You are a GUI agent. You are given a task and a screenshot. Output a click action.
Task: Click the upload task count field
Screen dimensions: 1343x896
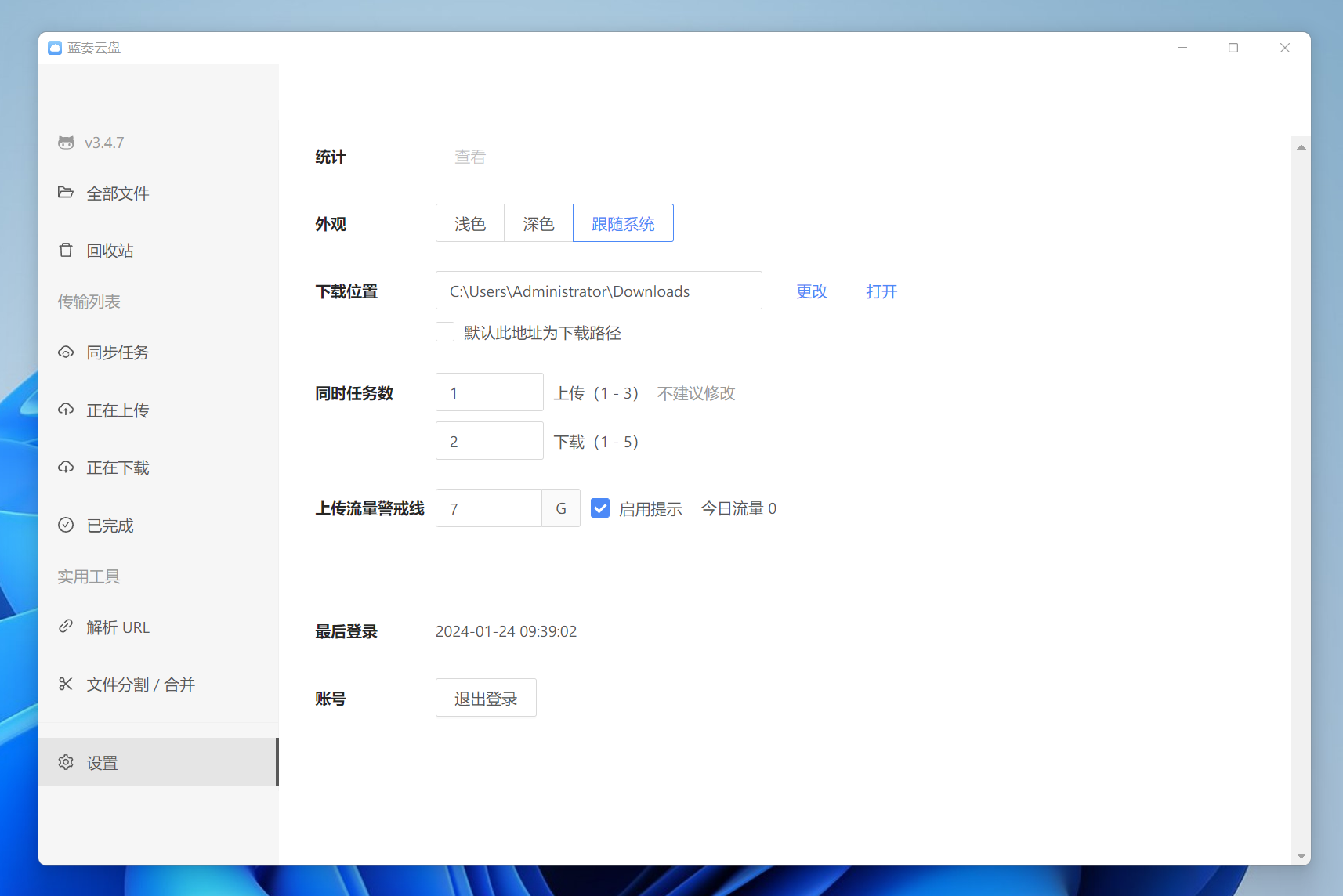[490, 392]
